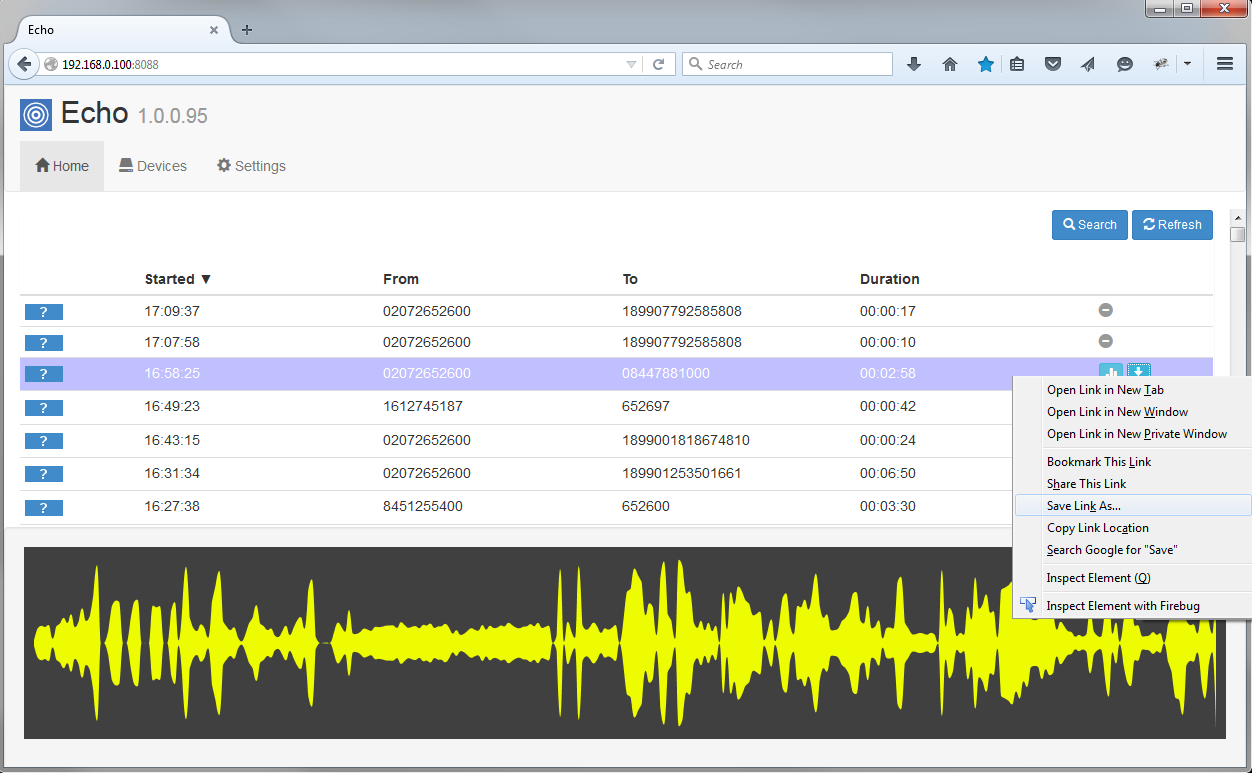The width and height of the screenshot is (1252, 773).
Task: Download recording of the 16:58:25 call
Action: [1139, 373]
